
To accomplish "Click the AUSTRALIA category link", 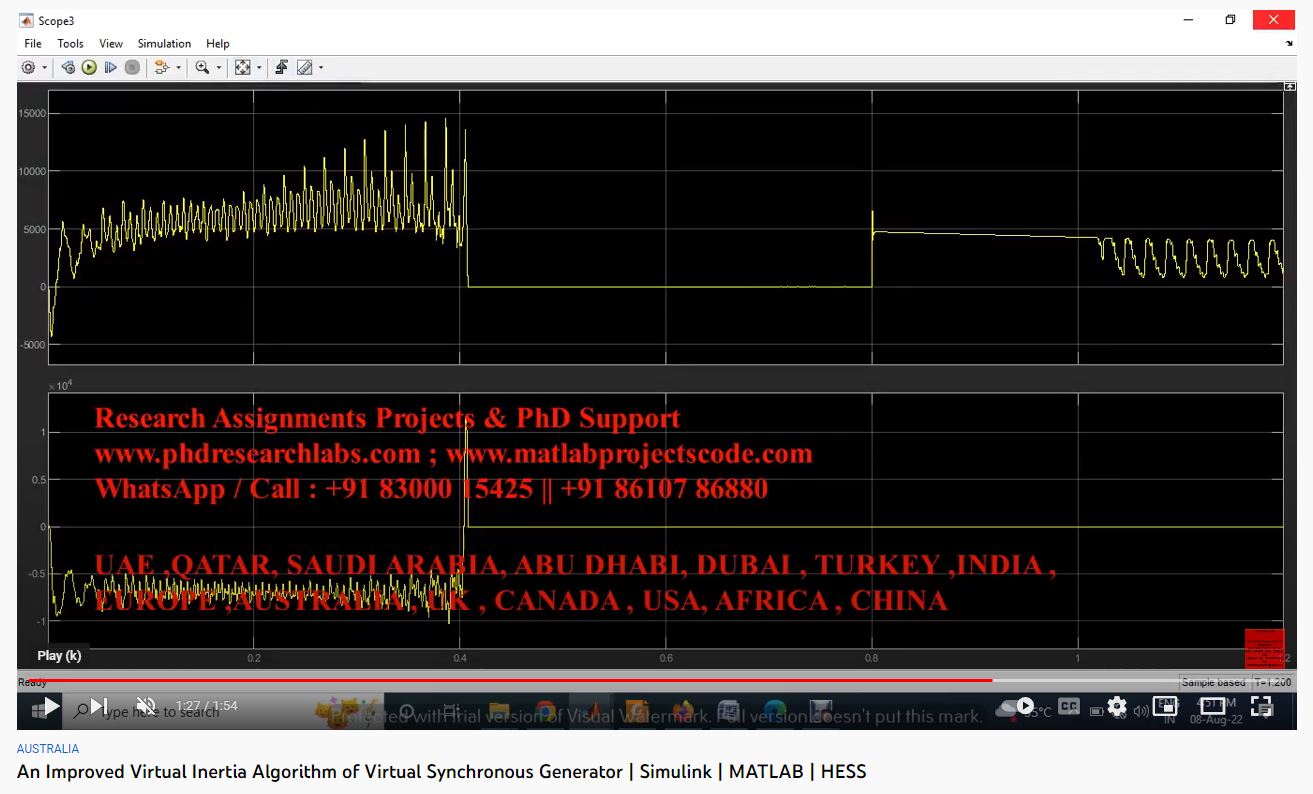I will pyautogui.click(x=48, y=748).
